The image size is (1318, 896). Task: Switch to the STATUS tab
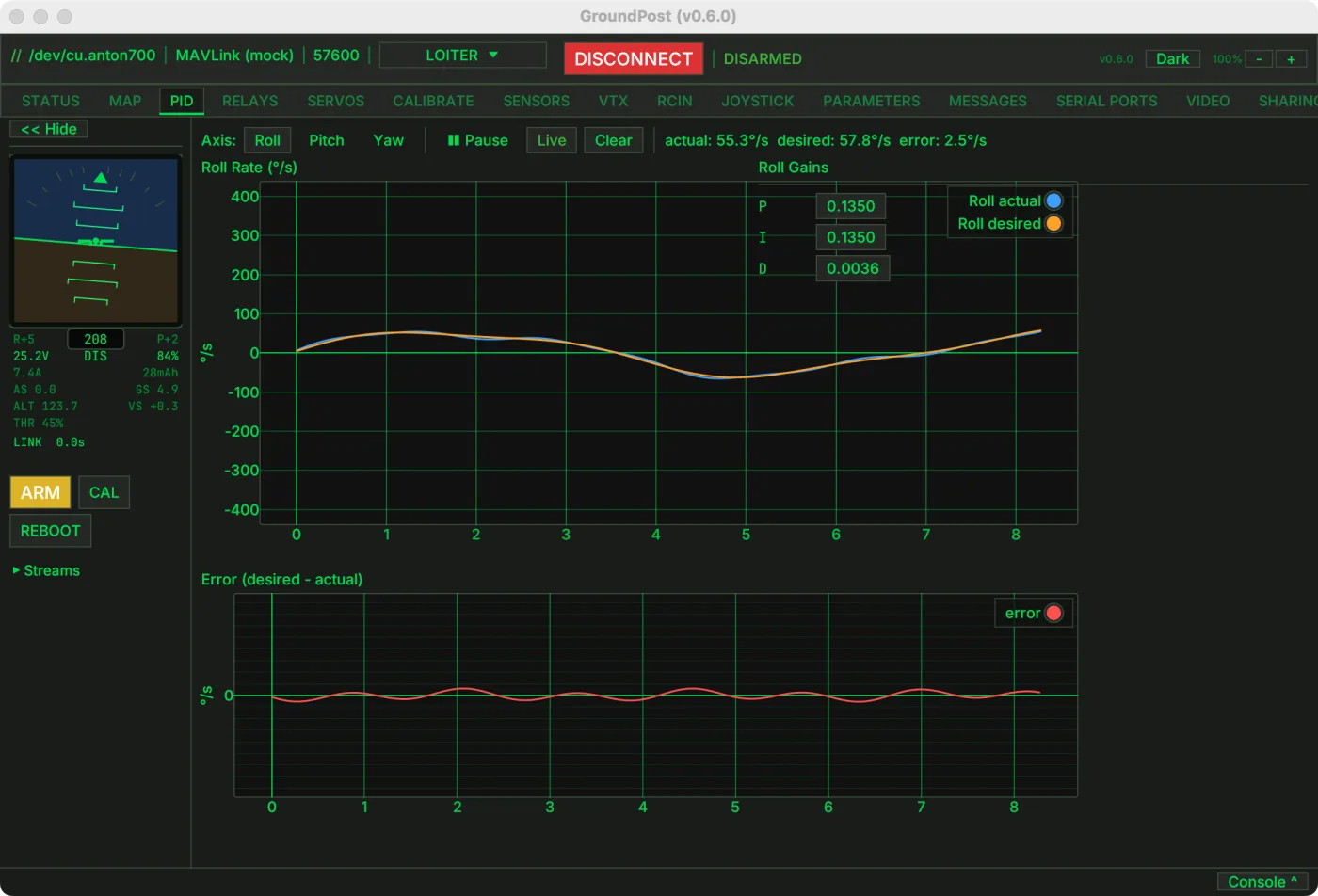pos(51,101)
